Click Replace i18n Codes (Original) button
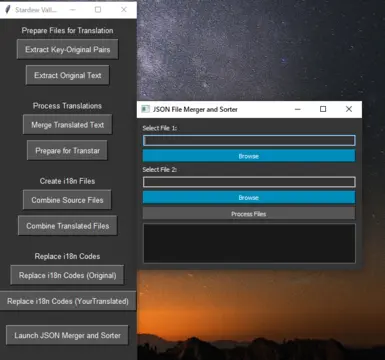The image size is (385, 360). tap(67, 275)
